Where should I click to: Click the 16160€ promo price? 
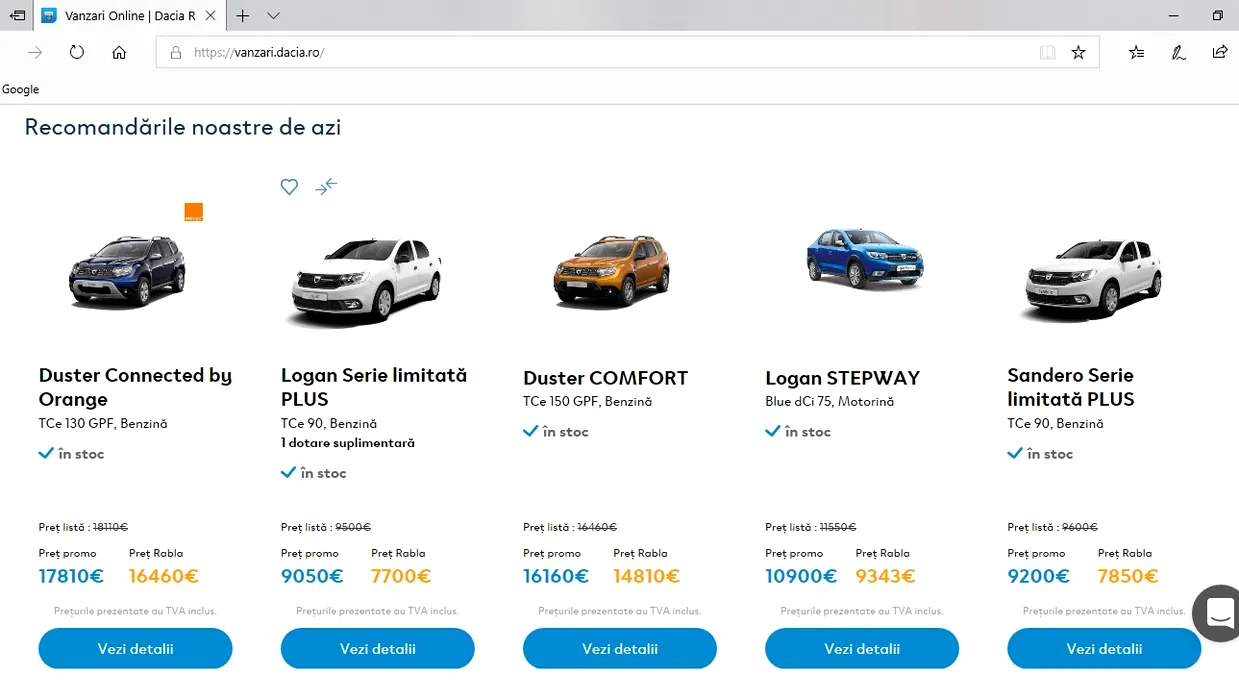556,576
